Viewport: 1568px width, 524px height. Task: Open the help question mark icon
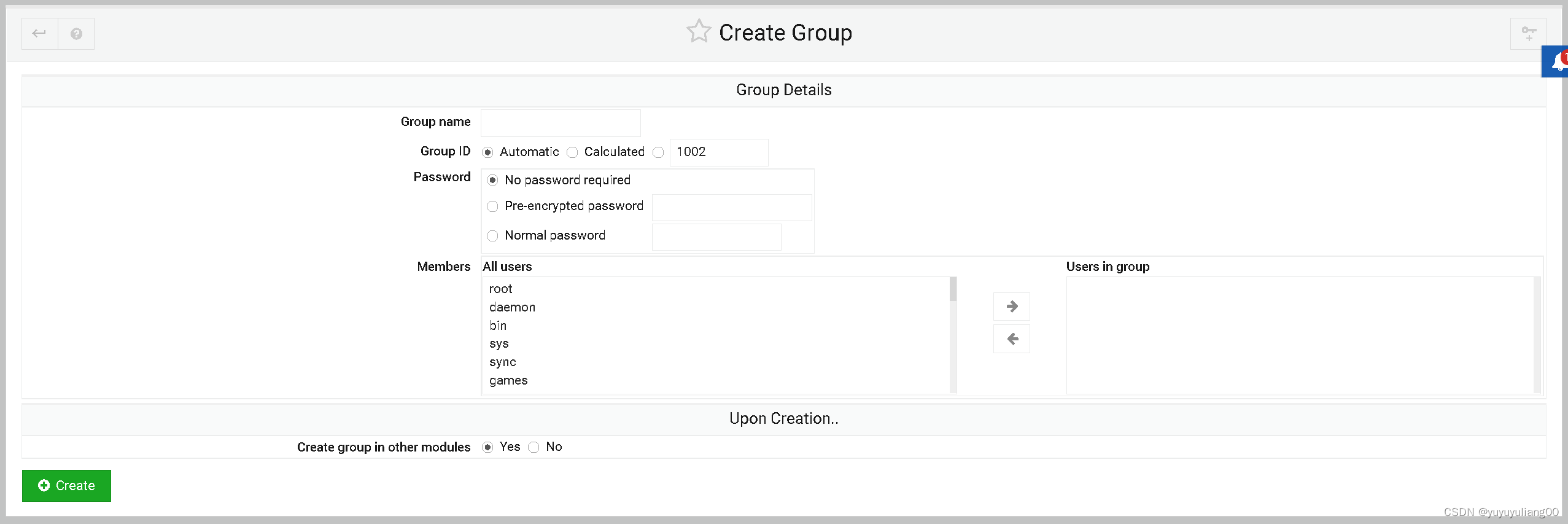point(76,34)
